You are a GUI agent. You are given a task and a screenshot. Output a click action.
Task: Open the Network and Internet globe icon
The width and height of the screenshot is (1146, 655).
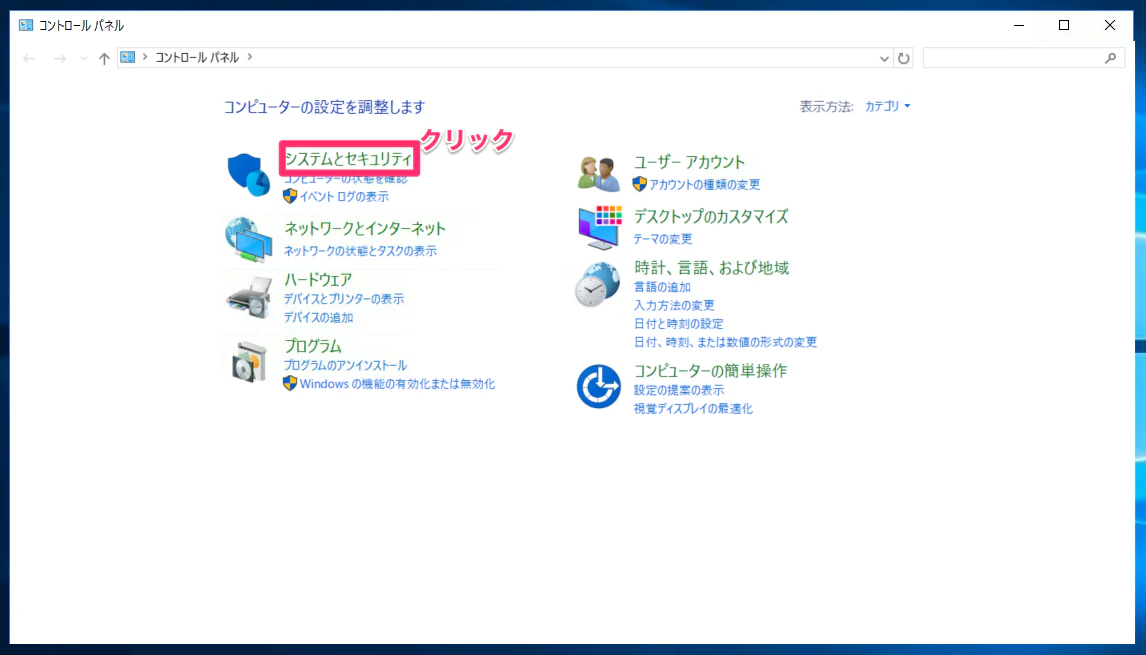(248, 239)
